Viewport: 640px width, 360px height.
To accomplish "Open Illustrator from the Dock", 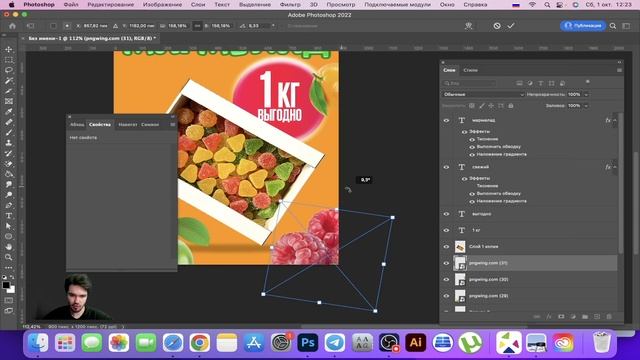I will click(x=416, y=342).
